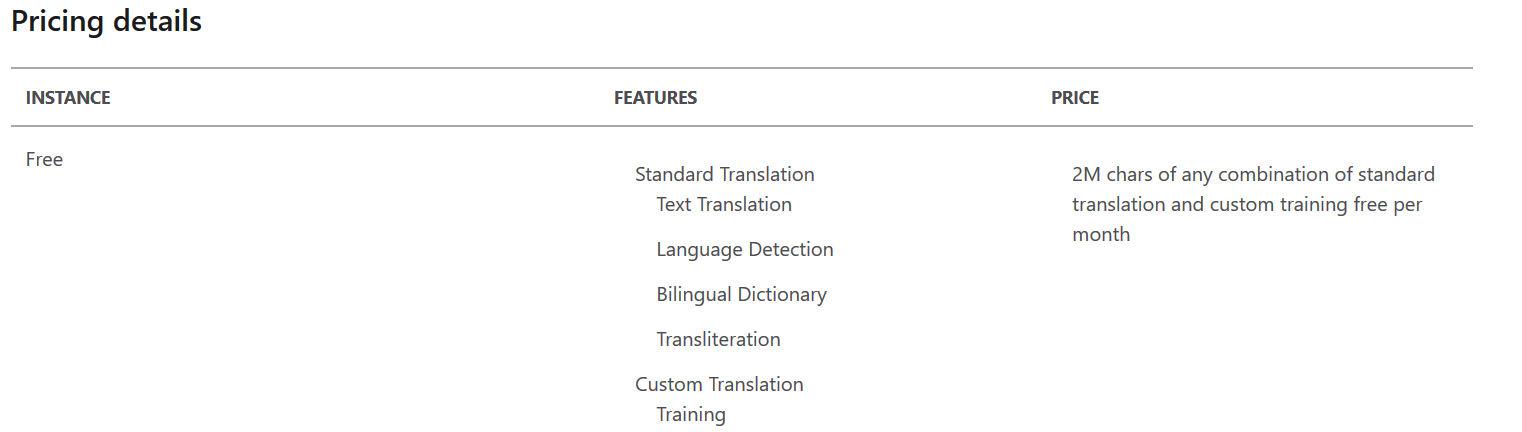Click "custom training" in the price description
Image resolution: width=1522 pixels, height=432 pixels.
pyautogui.click(x=1278, y=205)
